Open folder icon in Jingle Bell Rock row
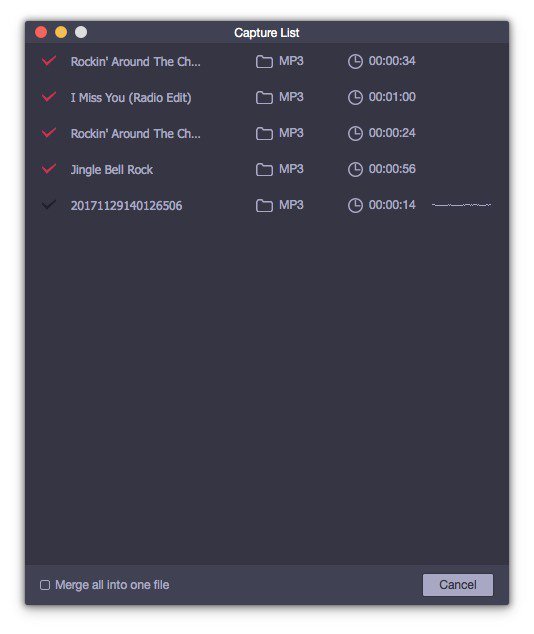Image resolution: width=534 pixels, height=634 pixels. [x=264, y=170]
